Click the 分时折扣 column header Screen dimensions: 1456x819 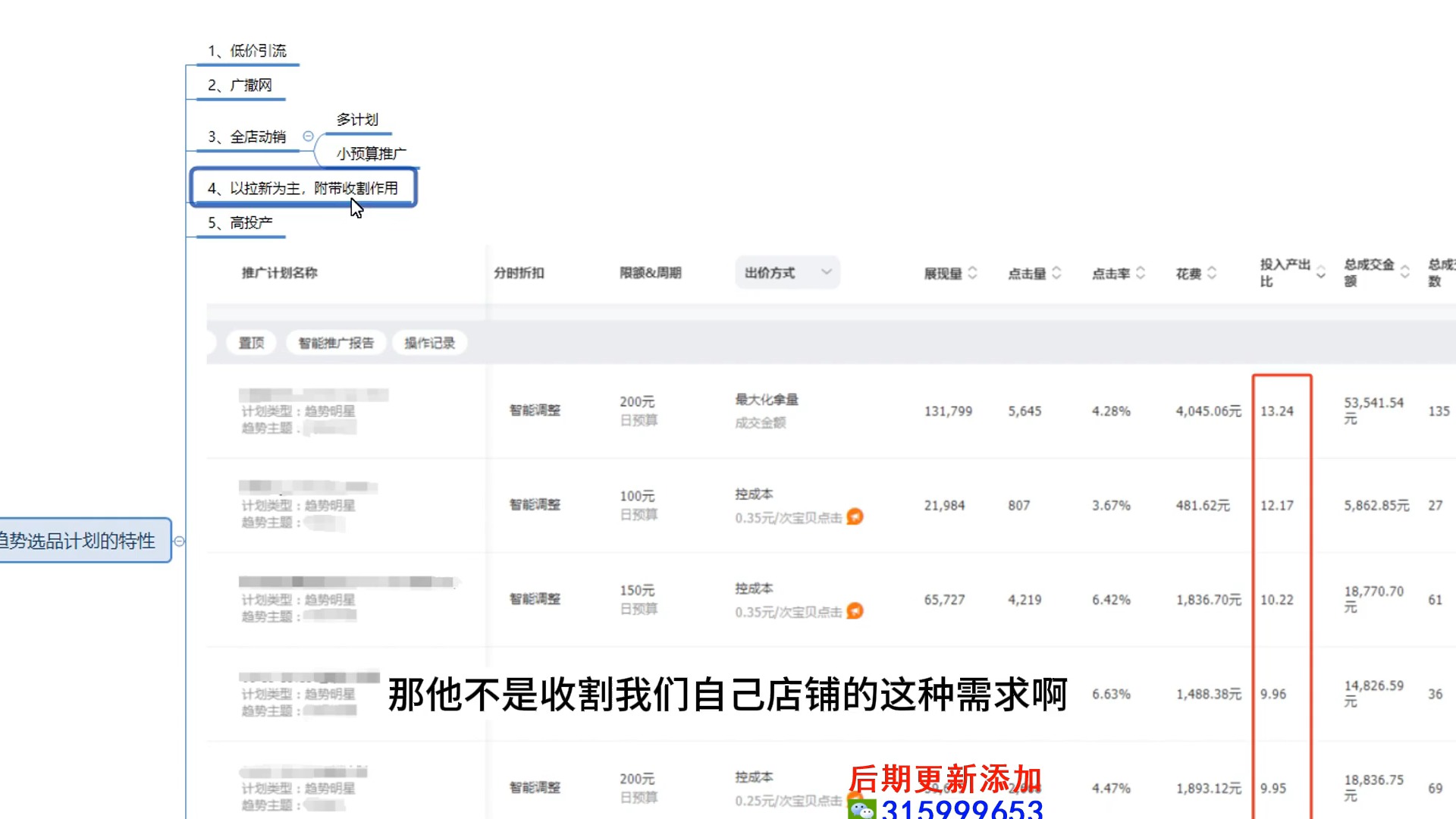pyautogui.click(x=519, y=273)
